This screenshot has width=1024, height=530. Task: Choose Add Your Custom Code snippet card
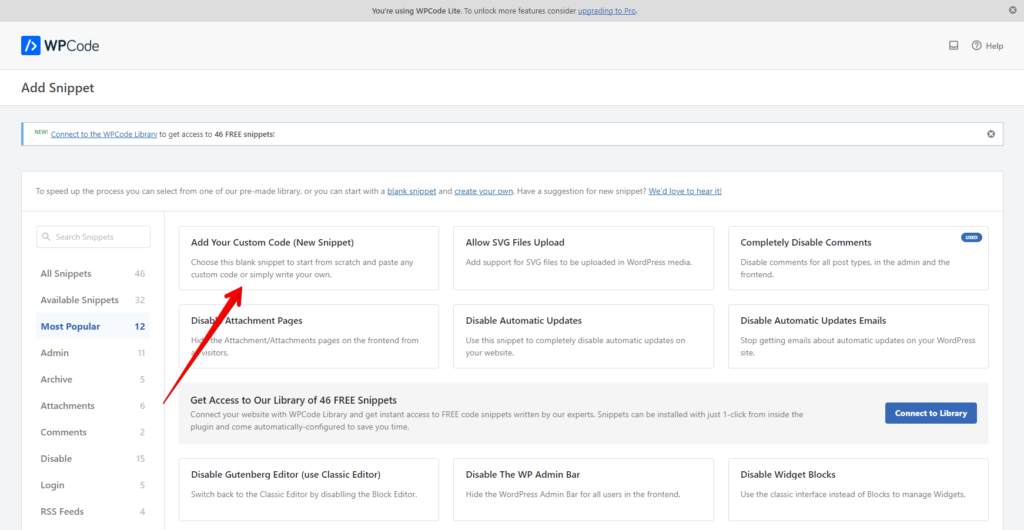point(309,258)
